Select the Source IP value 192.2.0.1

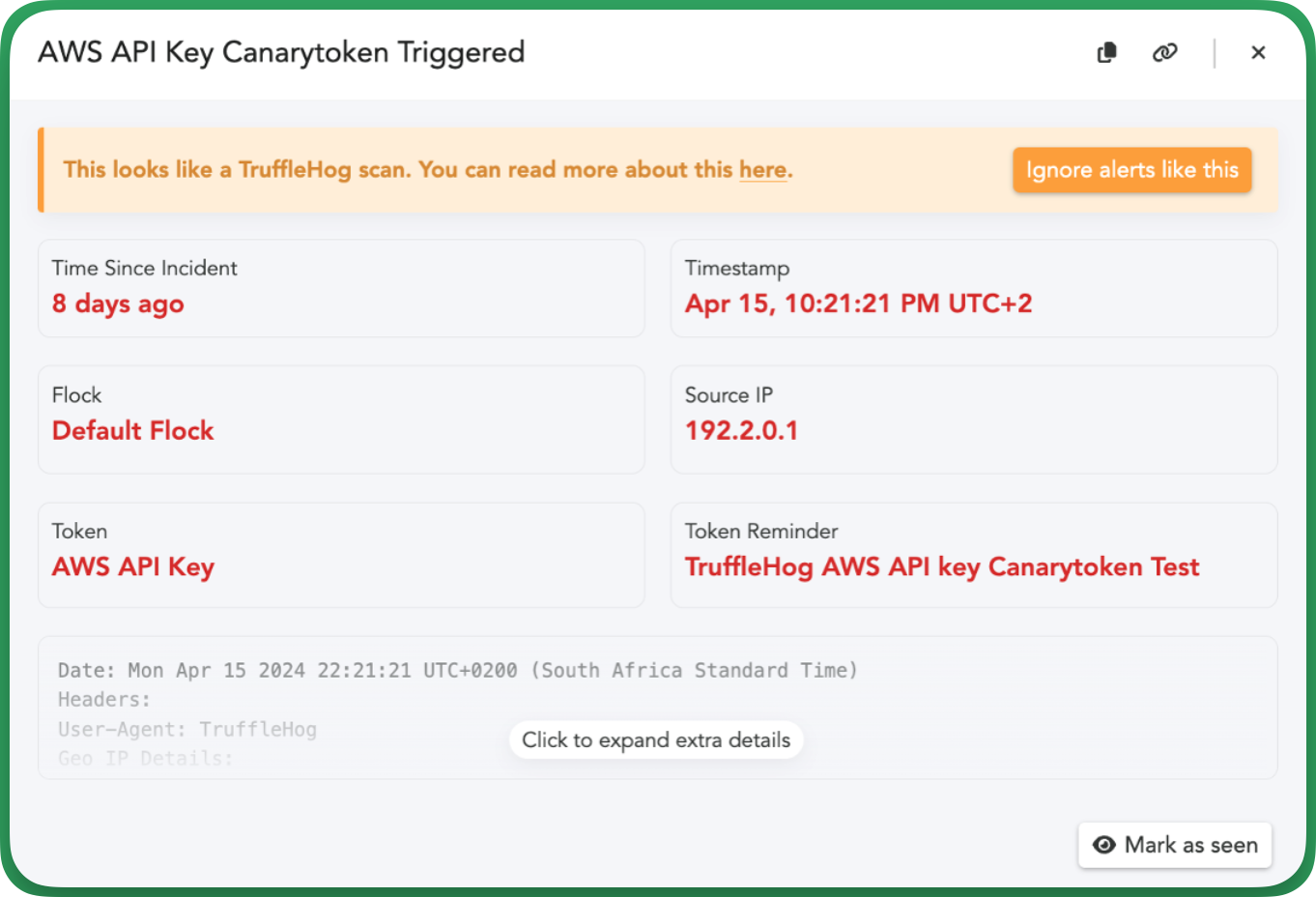tap(742, 430)
